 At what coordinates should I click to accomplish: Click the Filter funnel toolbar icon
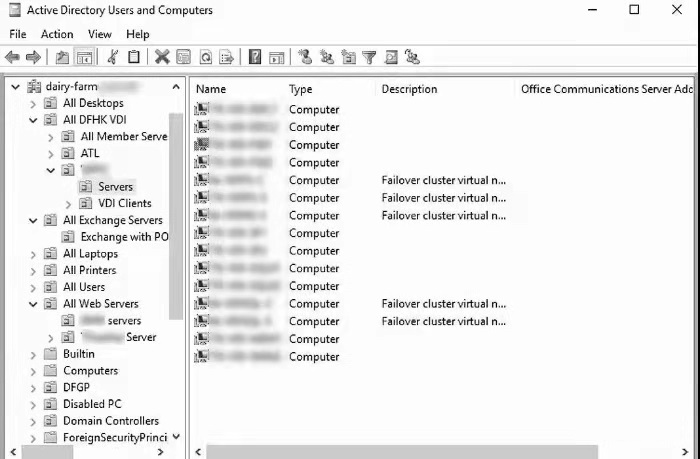point(369,57)
